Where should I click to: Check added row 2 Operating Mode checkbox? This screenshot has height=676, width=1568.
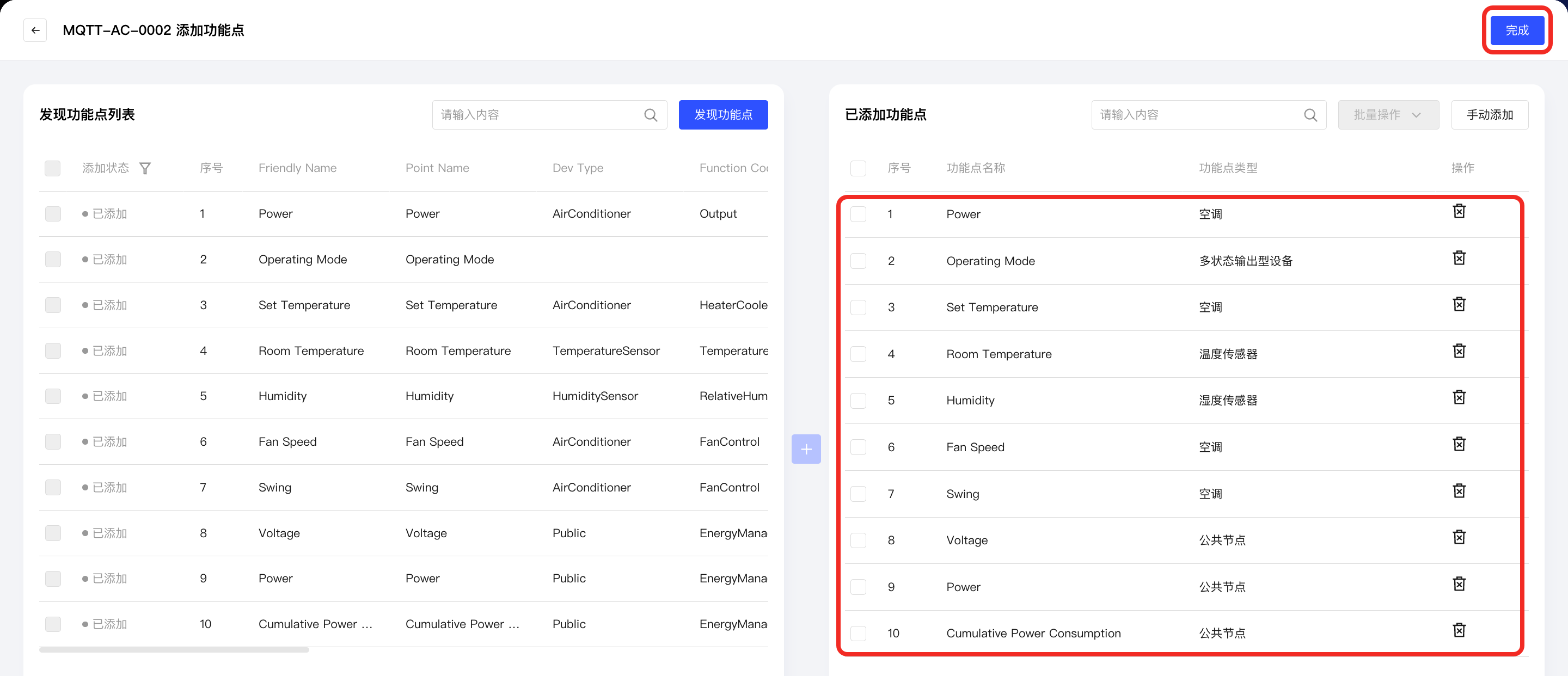point(858,261)
